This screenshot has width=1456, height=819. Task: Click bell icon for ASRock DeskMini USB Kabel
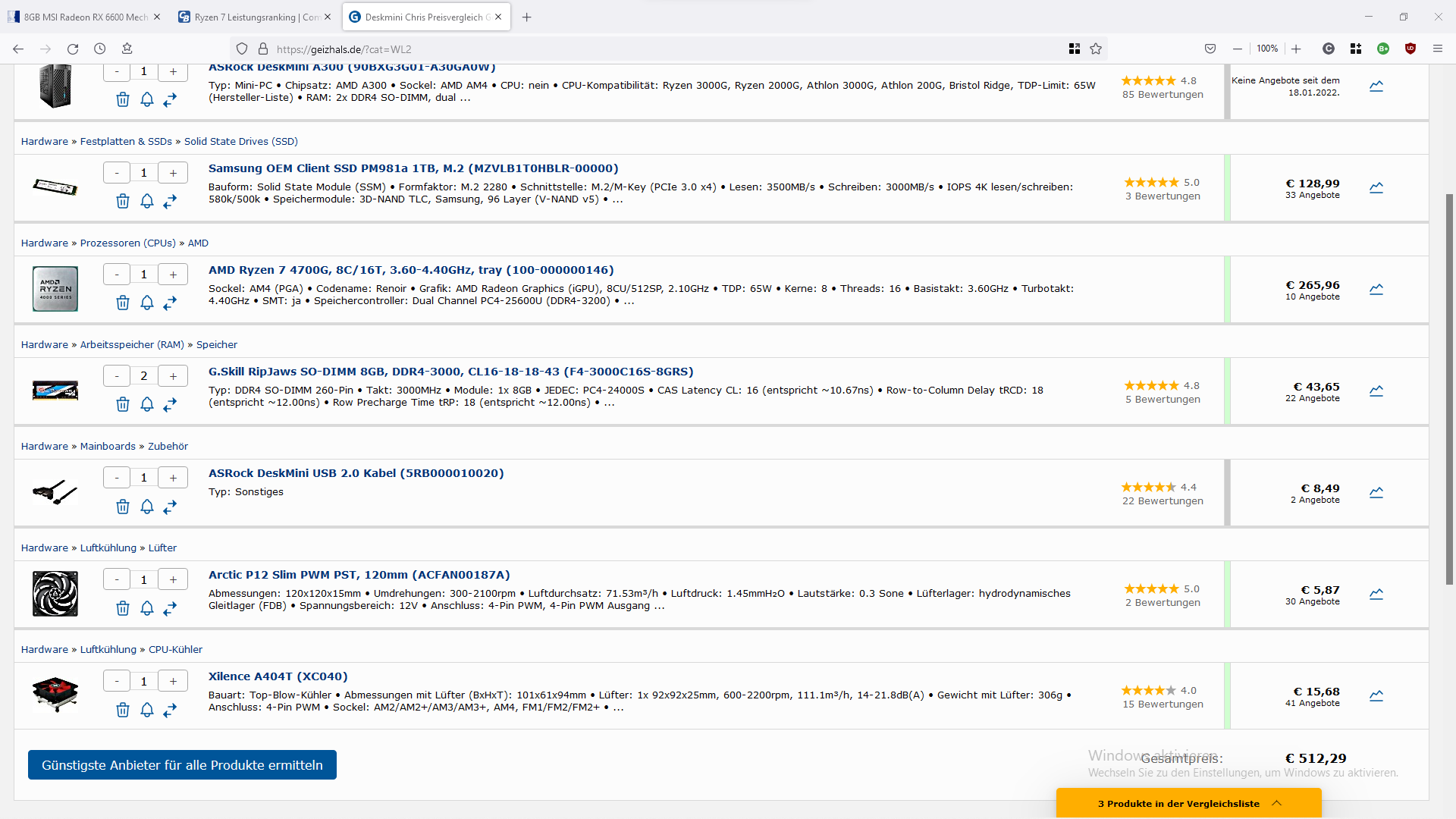(x=147, y=506)
